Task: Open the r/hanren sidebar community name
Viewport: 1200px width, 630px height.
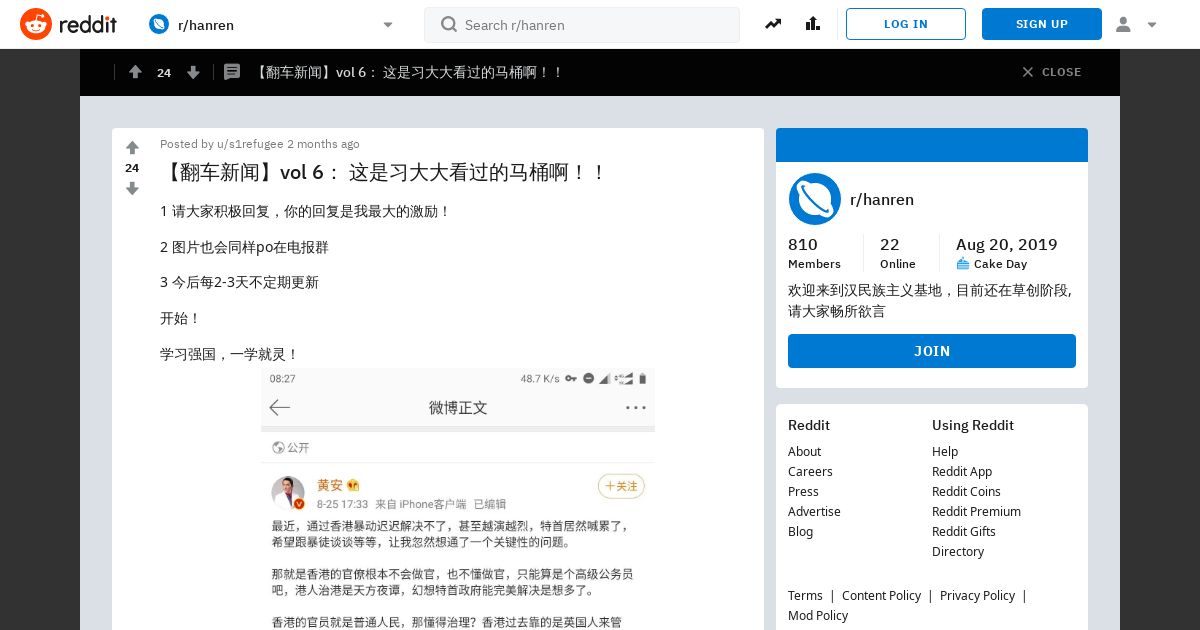Action: pos(882,199)
